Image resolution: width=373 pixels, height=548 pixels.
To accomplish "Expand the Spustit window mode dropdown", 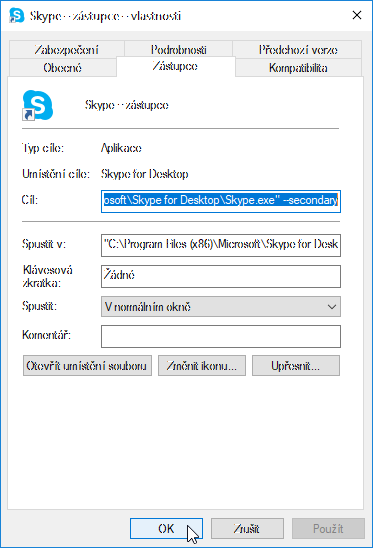I will coord(221,307).
